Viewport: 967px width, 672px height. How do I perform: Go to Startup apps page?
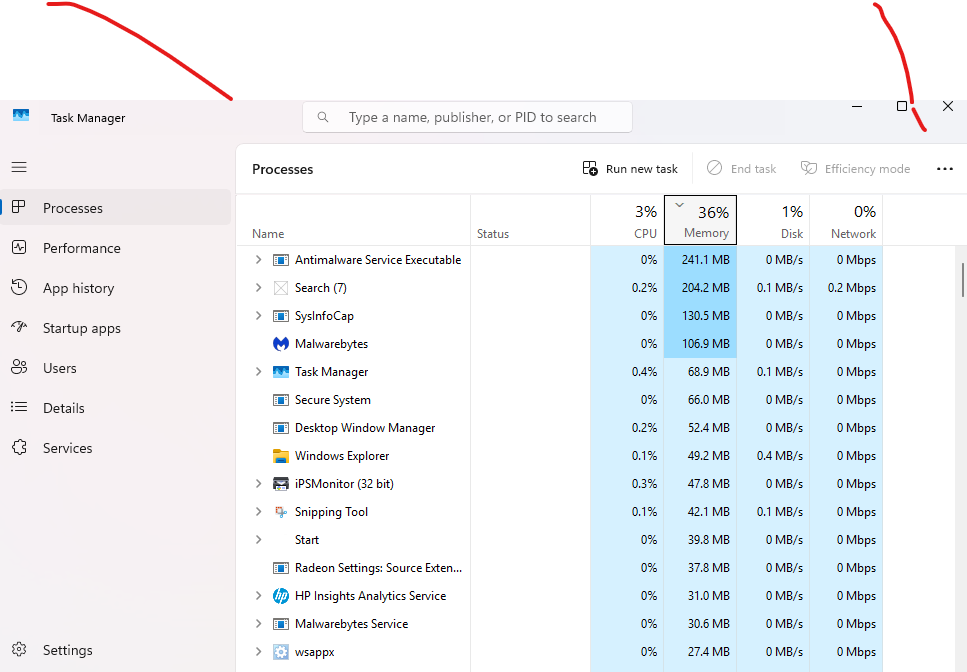116,328
